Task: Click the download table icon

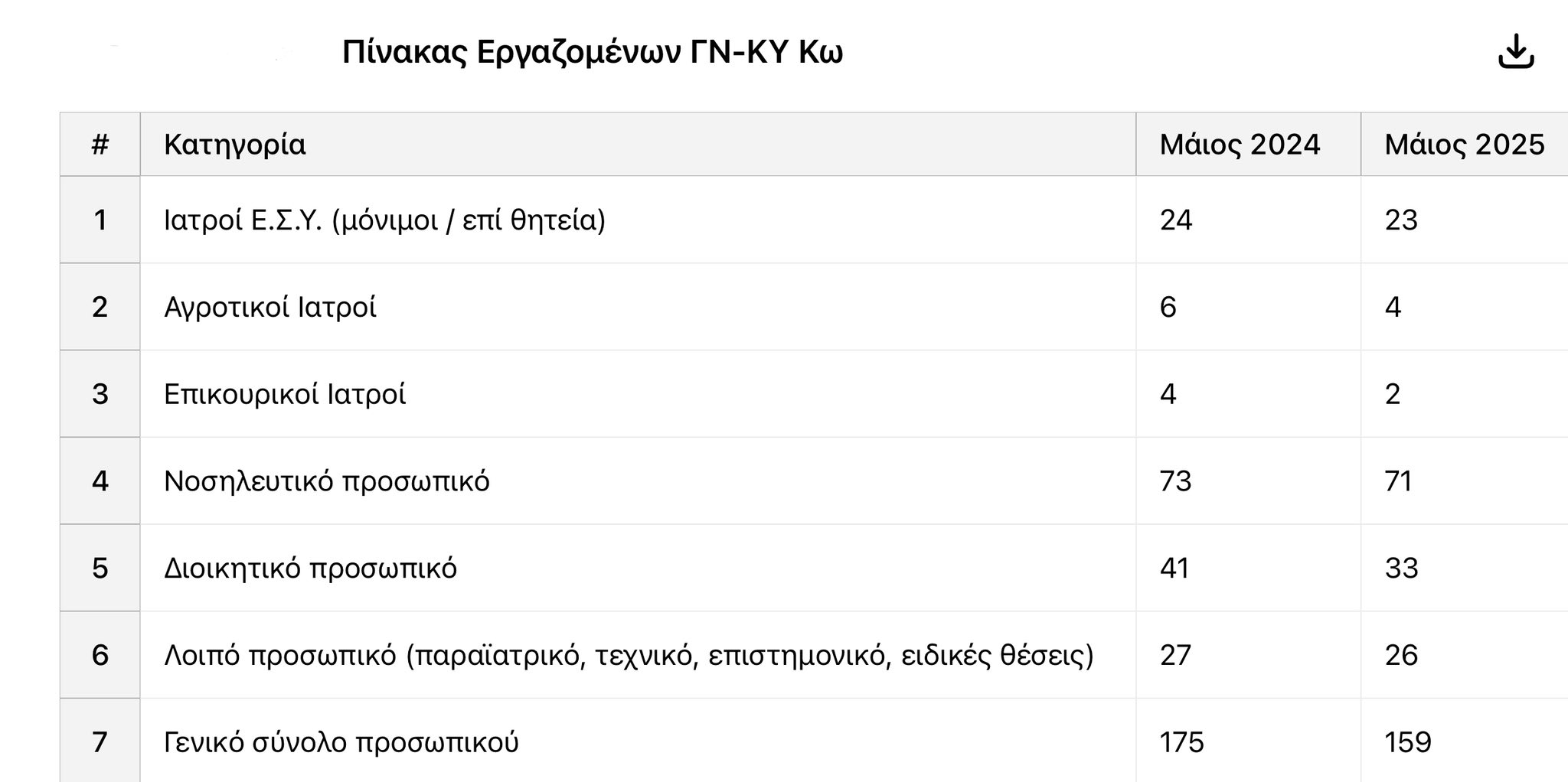Action: coord(1516,53)
